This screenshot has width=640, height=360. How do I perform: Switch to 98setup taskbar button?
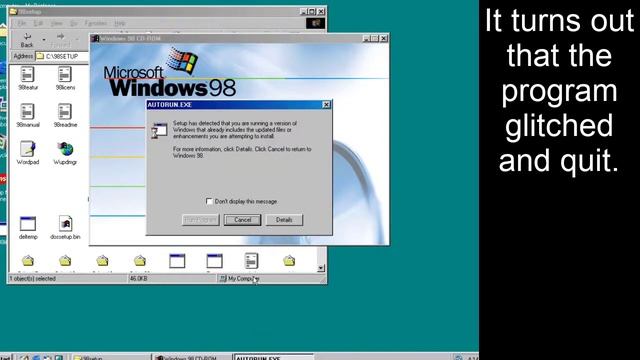[110, 357]
